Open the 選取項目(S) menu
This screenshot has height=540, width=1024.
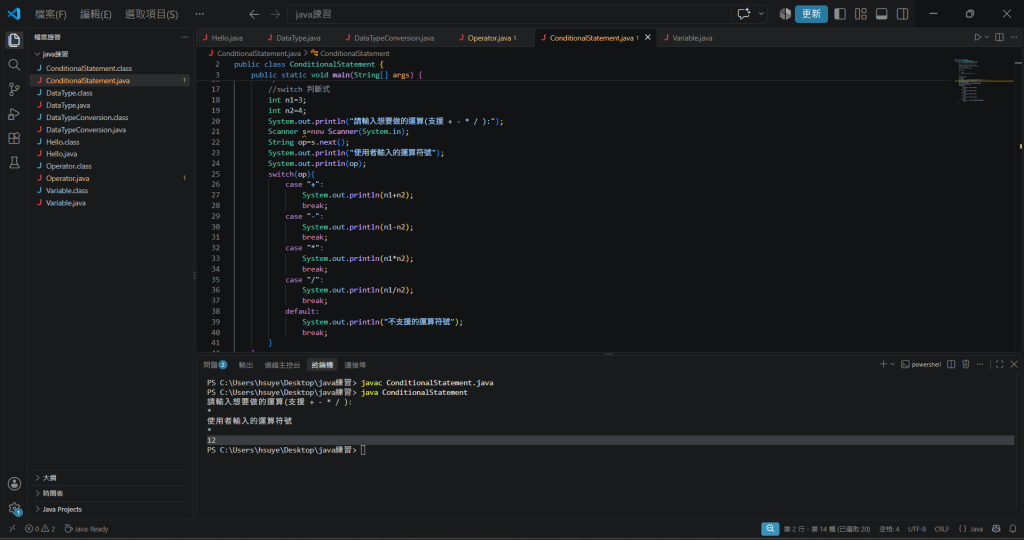152,14
